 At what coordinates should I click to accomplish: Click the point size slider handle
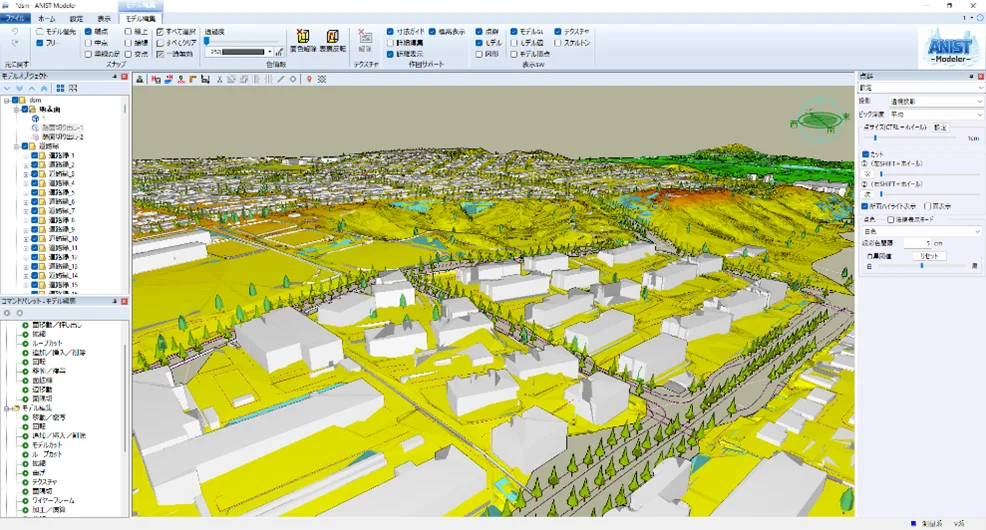[x=875, y=138]
